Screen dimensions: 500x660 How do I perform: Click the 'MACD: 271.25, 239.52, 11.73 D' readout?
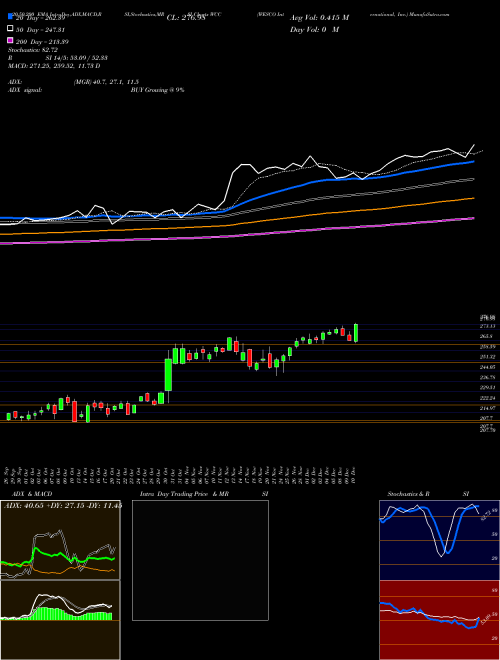pyautogui.click(x=54, y=66)
